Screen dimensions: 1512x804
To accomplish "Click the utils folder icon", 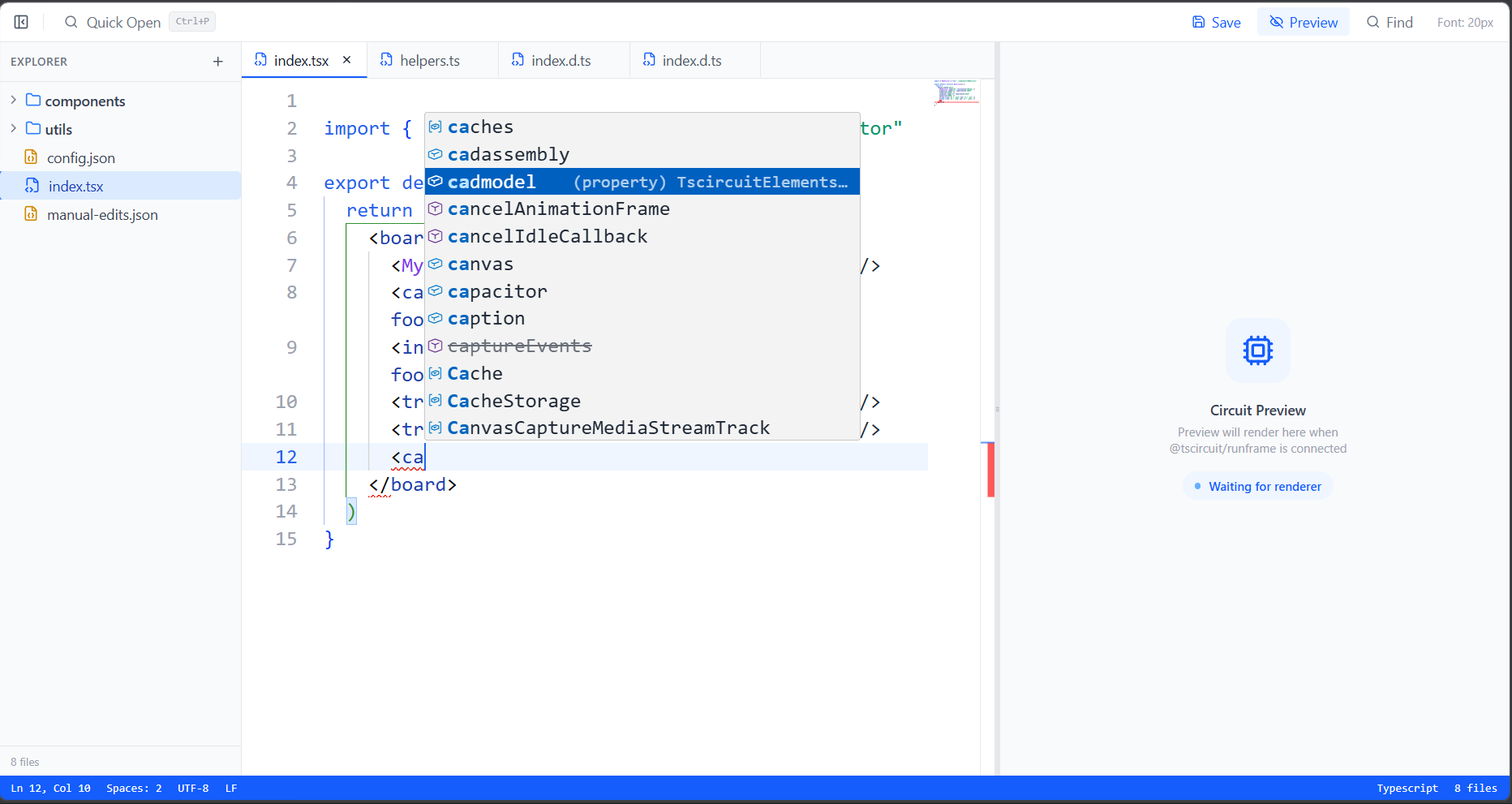I will pos(33,128).
